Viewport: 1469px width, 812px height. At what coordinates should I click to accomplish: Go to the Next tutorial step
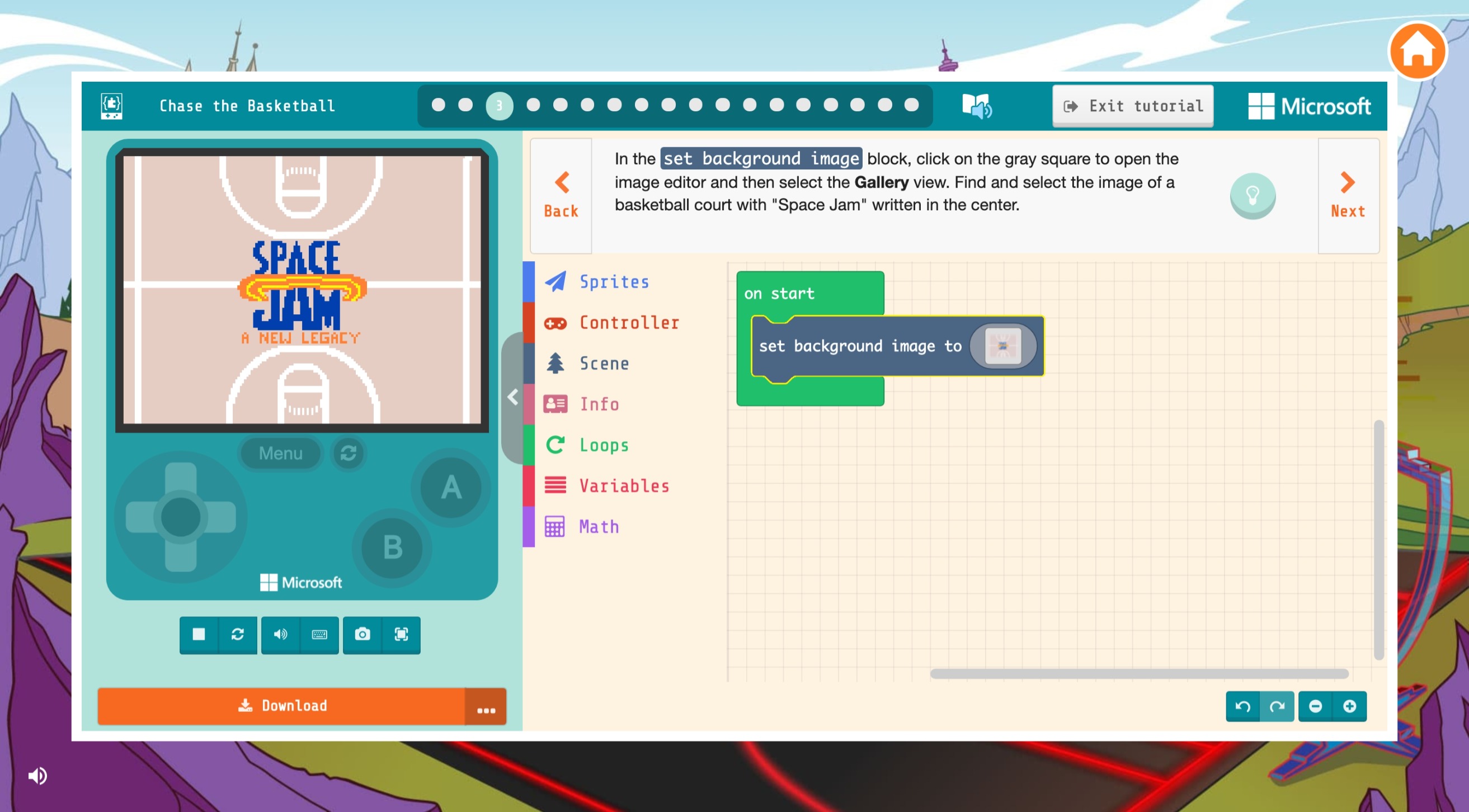click(1348, 196)
